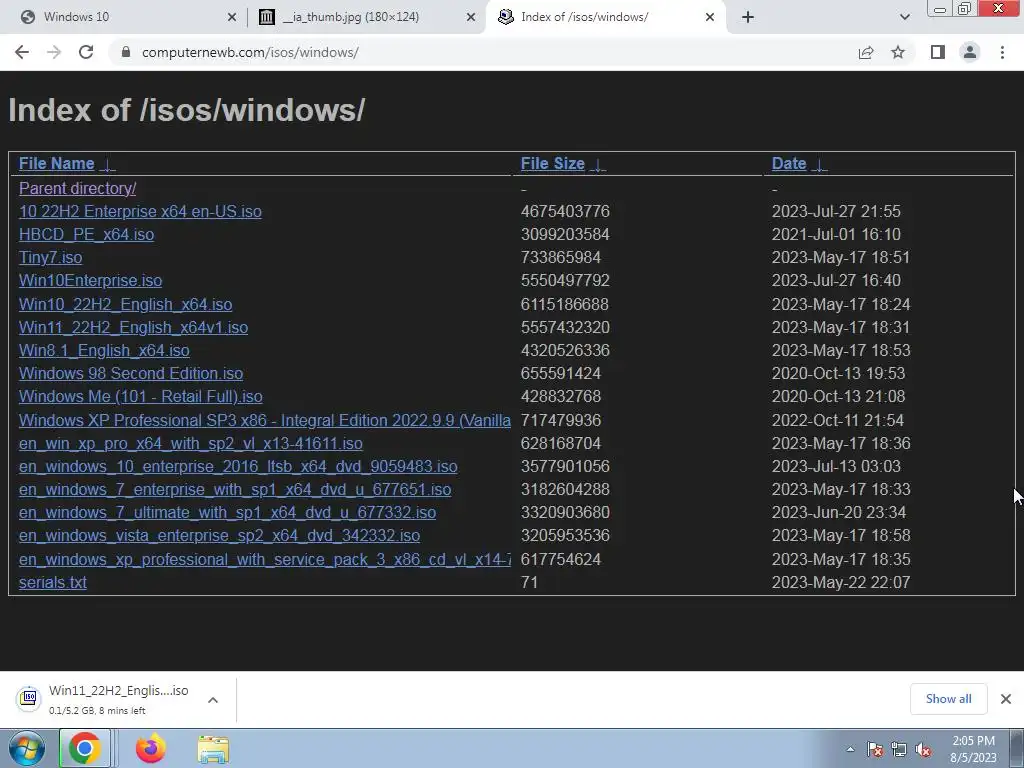The width and height of the screenshot is (1024, 768).
Task: Click the date 2021-Jul-01 16:10
Action: pos(836,234)
